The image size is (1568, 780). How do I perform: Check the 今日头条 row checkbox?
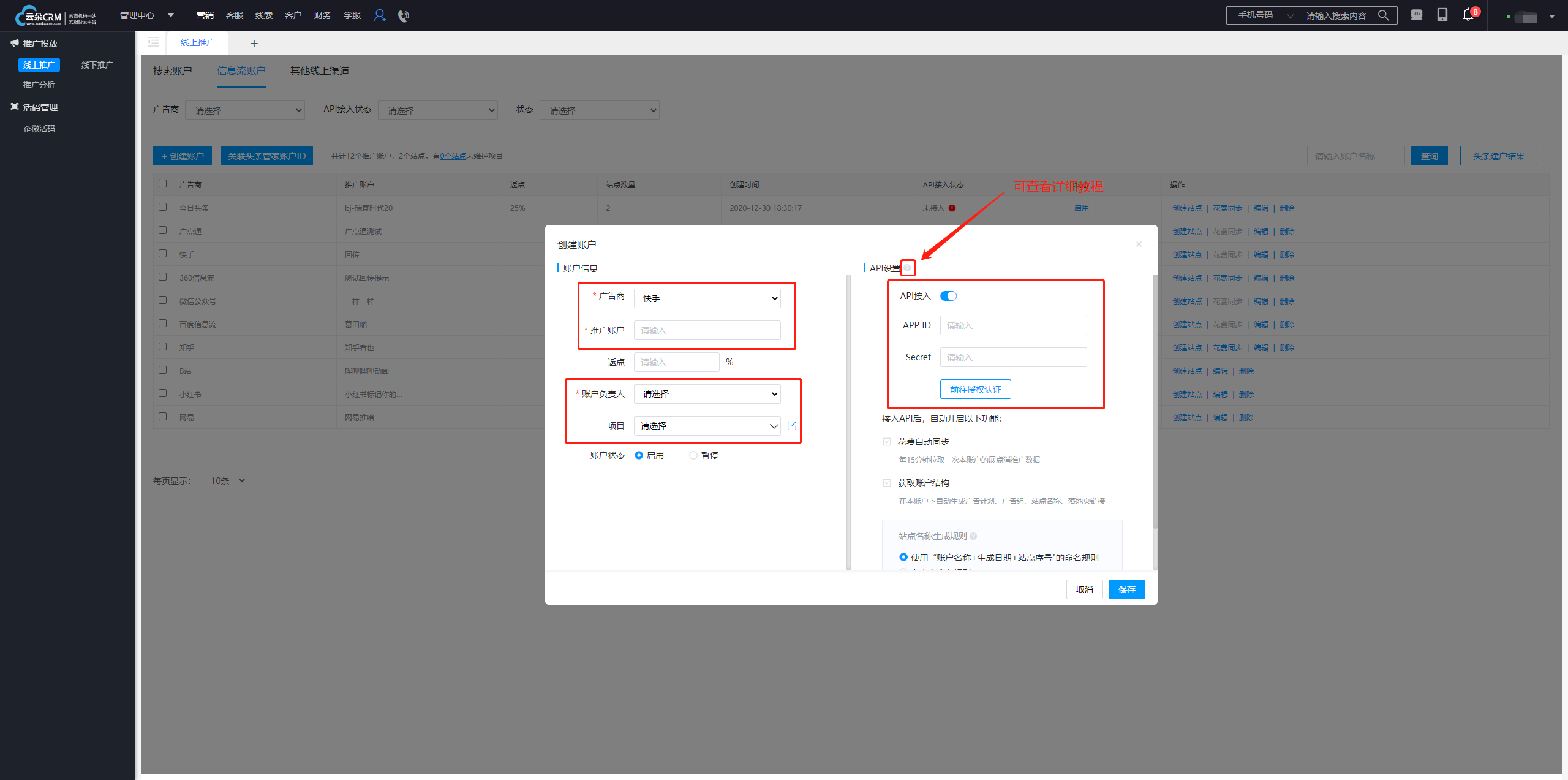pyautogui.click(x=162, y=207)
